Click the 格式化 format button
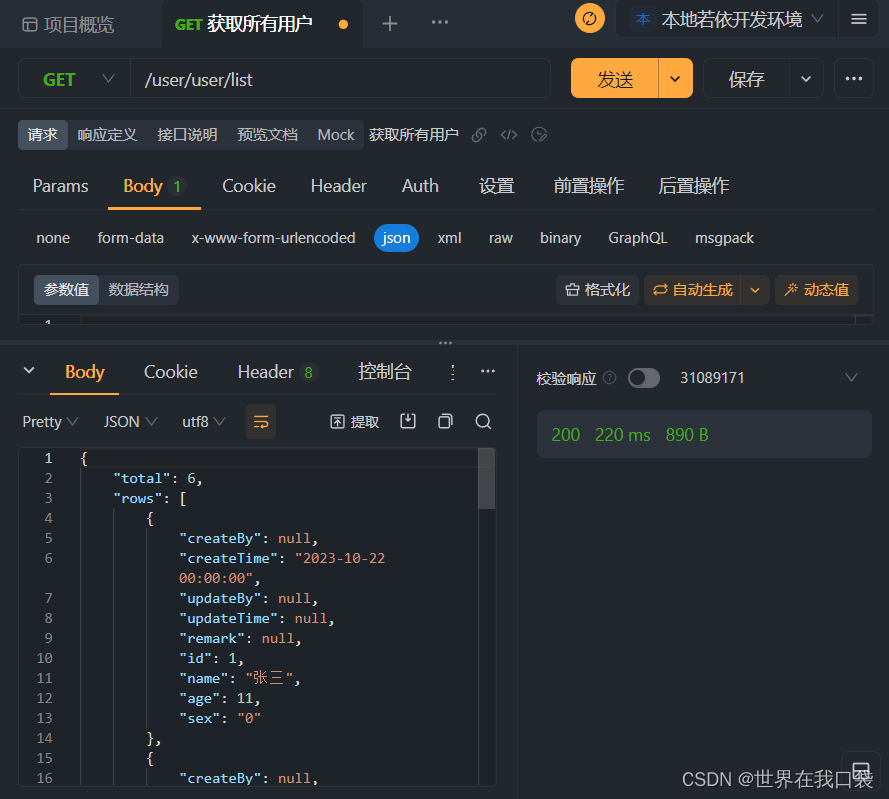889x799 pixels. point(598,290)
